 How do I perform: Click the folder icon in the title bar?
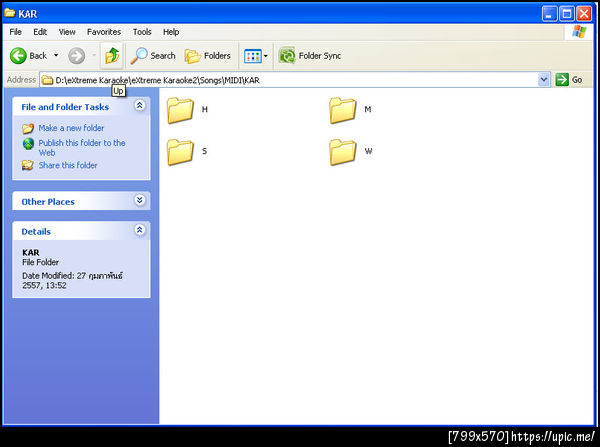tap(10, 13)
